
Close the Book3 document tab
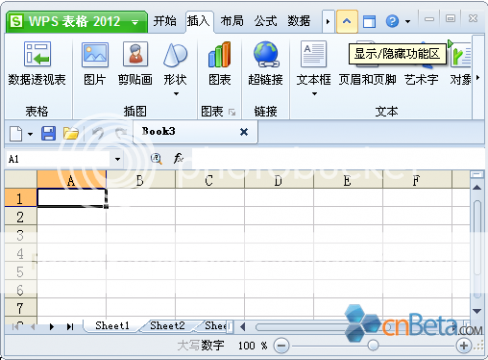point(244,132)
